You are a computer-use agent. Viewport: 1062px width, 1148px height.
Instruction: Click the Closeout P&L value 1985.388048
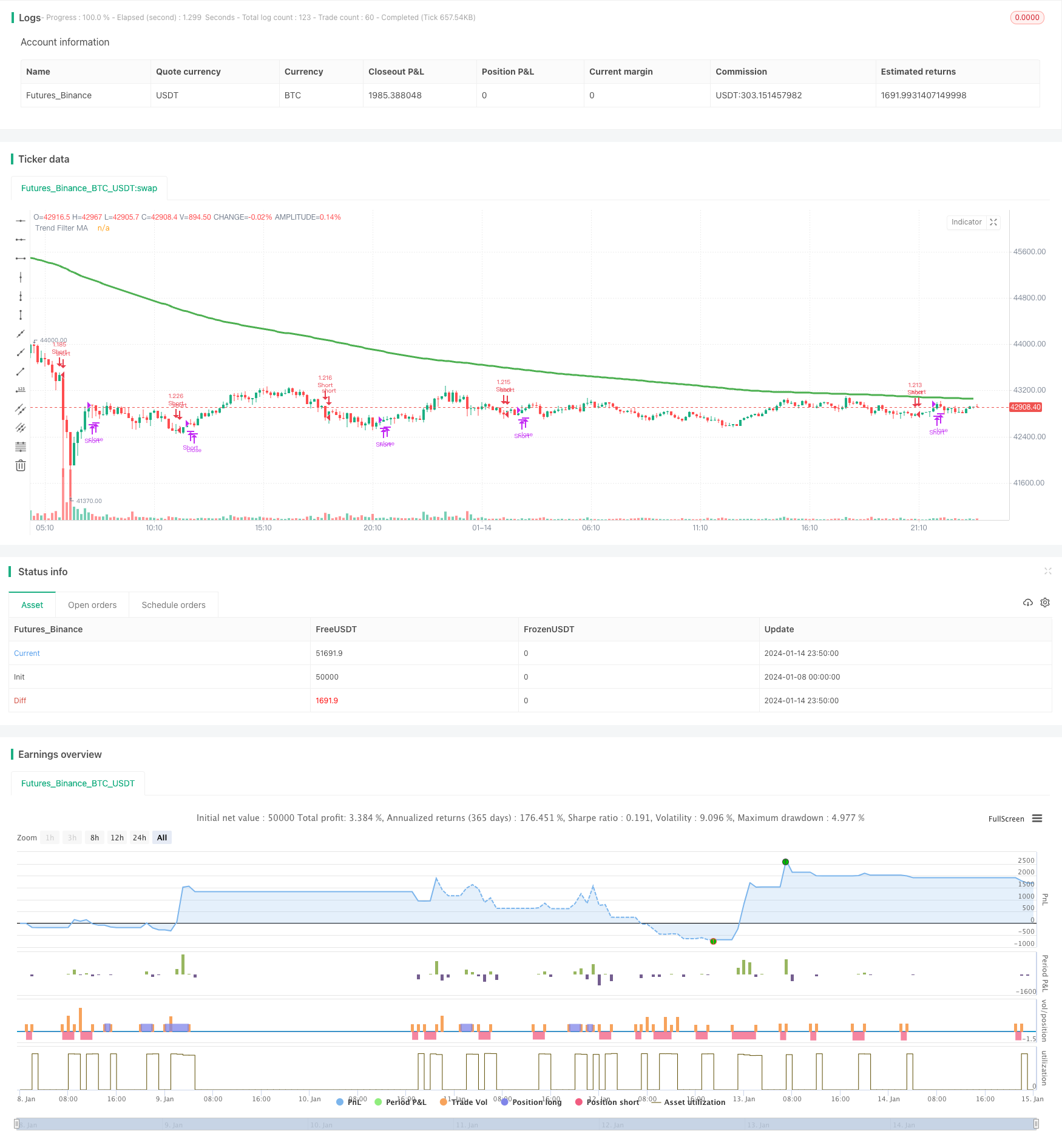pos(395,95)
